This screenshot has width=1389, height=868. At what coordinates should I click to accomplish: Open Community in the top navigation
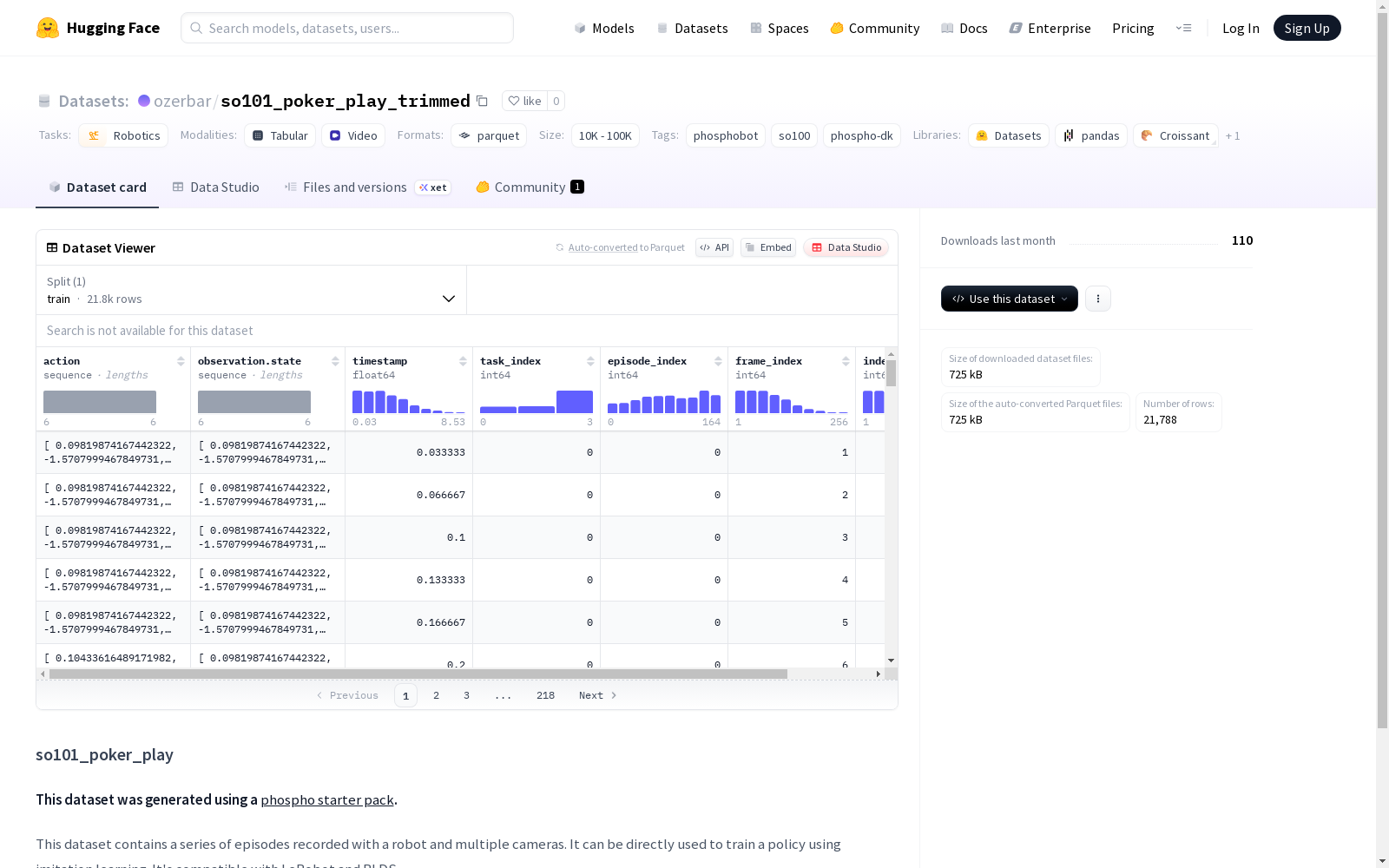click(875, 28)
